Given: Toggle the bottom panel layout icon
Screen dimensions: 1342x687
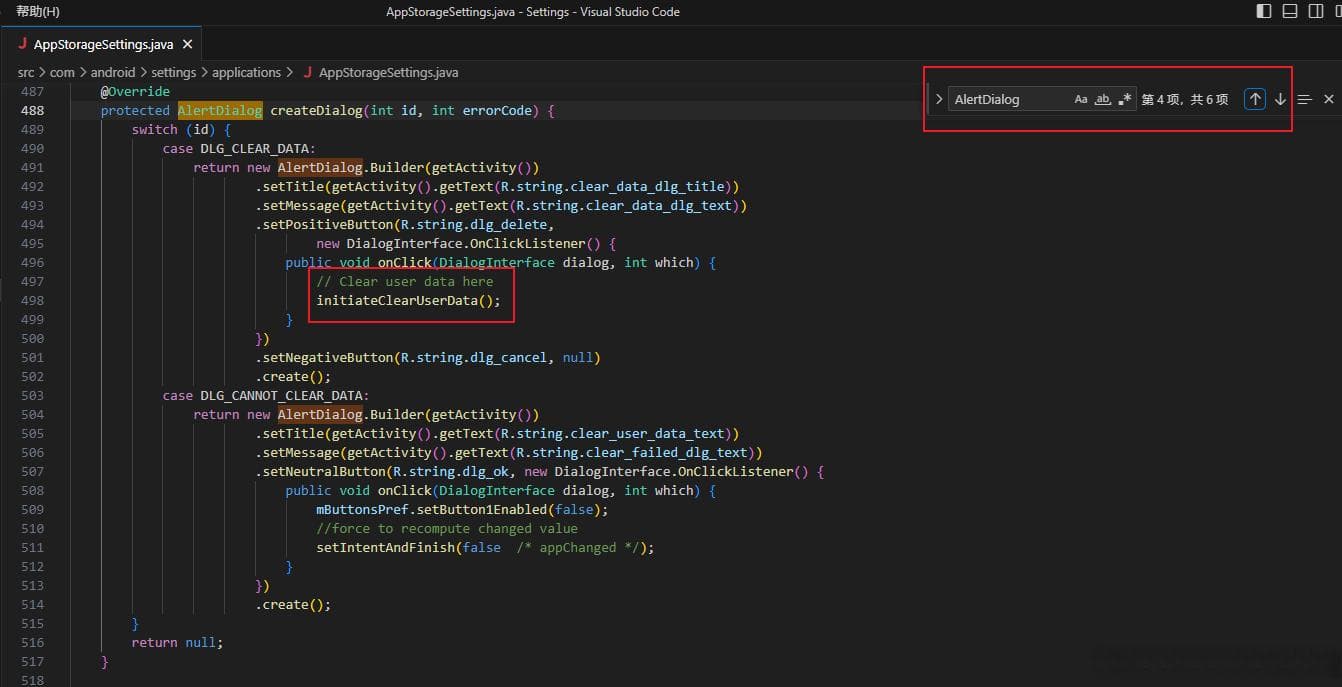Looking at the screenshot, I should pos(1290,11).
